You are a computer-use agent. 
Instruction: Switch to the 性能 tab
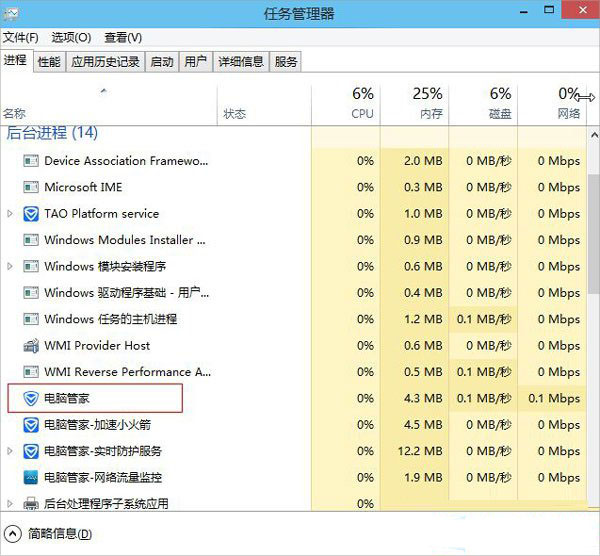click(49, 62)
